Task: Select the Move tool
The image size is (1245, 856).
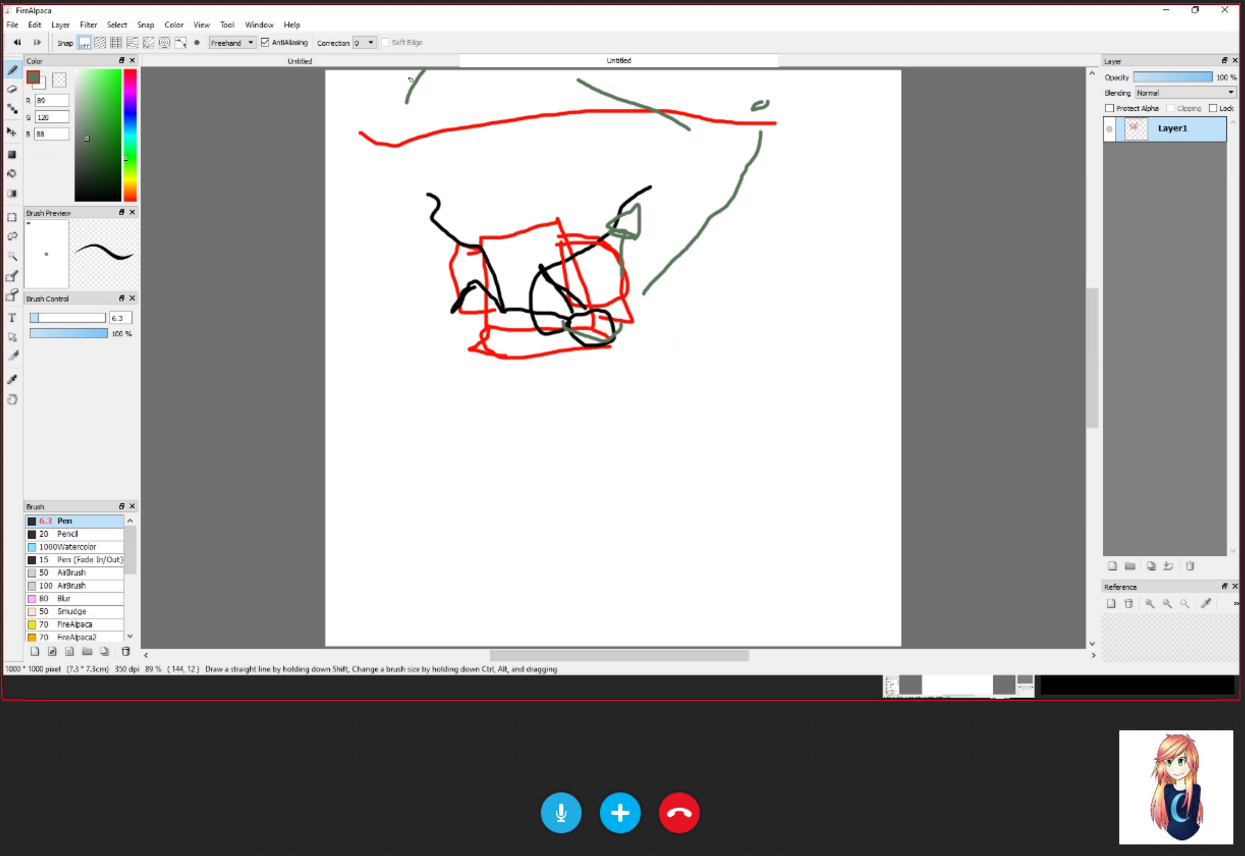Action: click(12, 131)
